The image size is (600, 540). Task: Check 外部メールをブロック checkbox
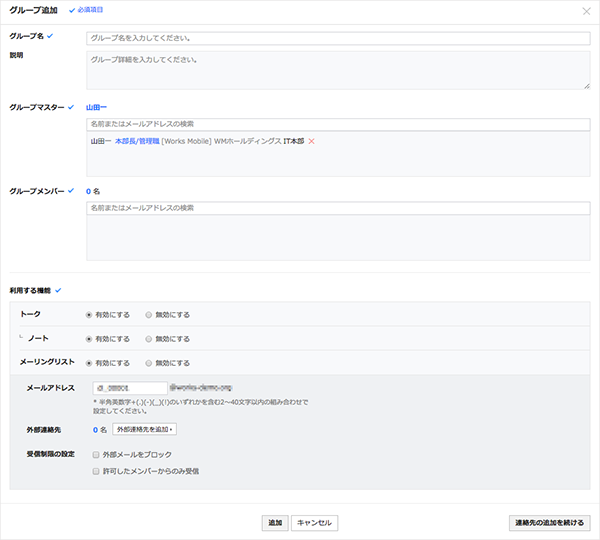coord(96,454)
